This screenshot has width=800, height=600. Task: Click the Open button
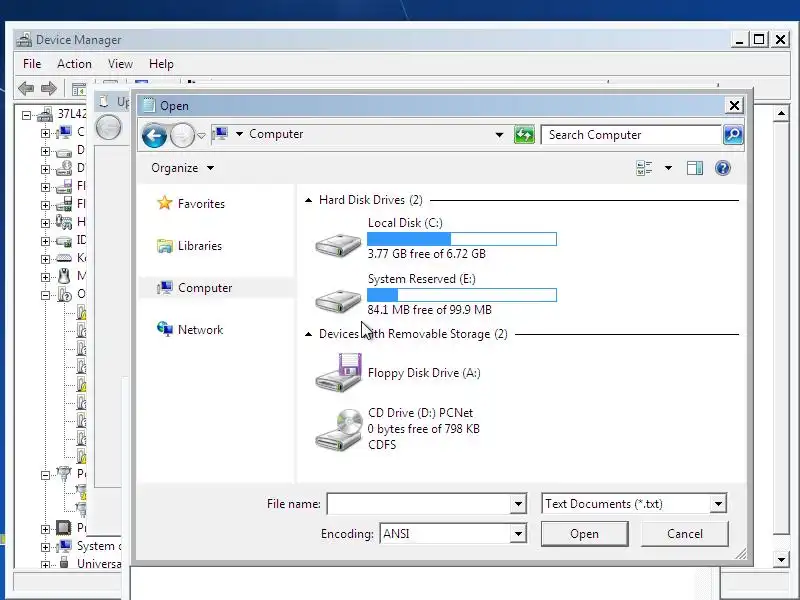[x=585, y=534]
